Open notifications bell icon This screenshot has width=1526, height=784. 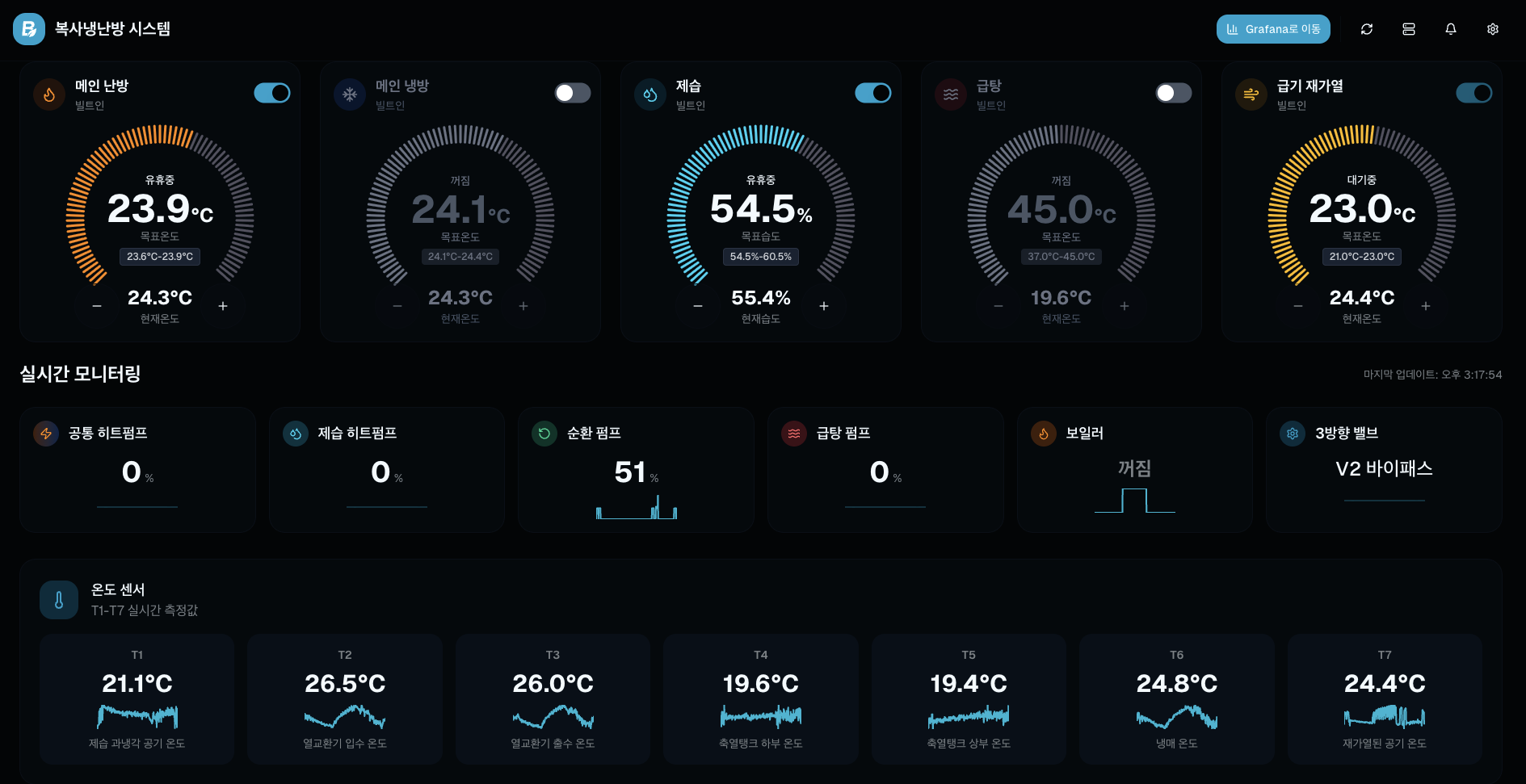tap(1451, 29)
